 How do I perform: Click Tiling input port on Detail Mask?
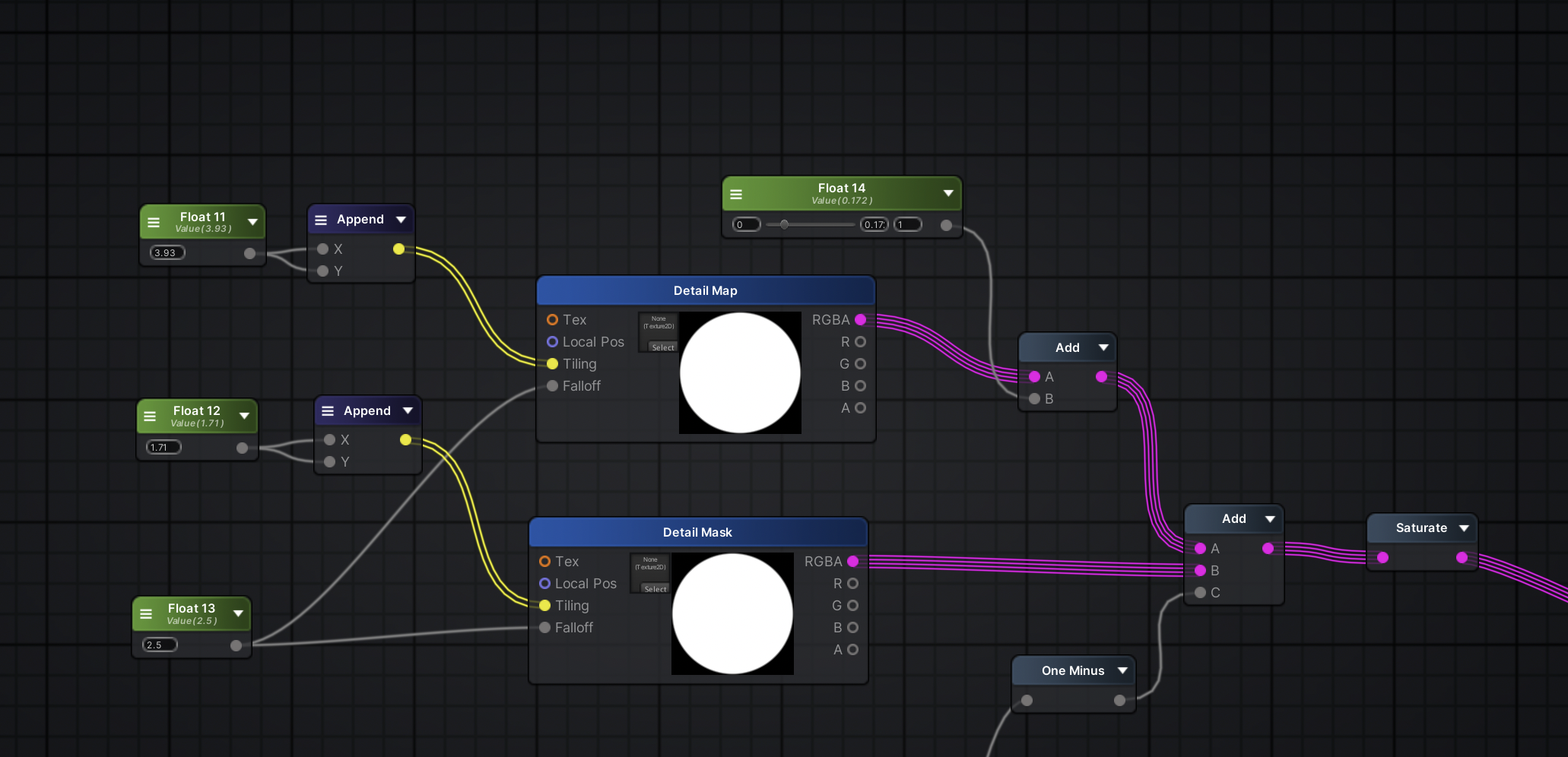[544, 606]
